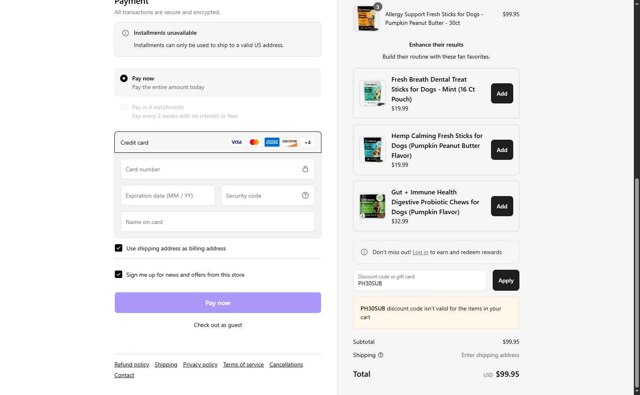Open the Contact link
Viewport: 640px width, 395px height.
tap(124, 375)
